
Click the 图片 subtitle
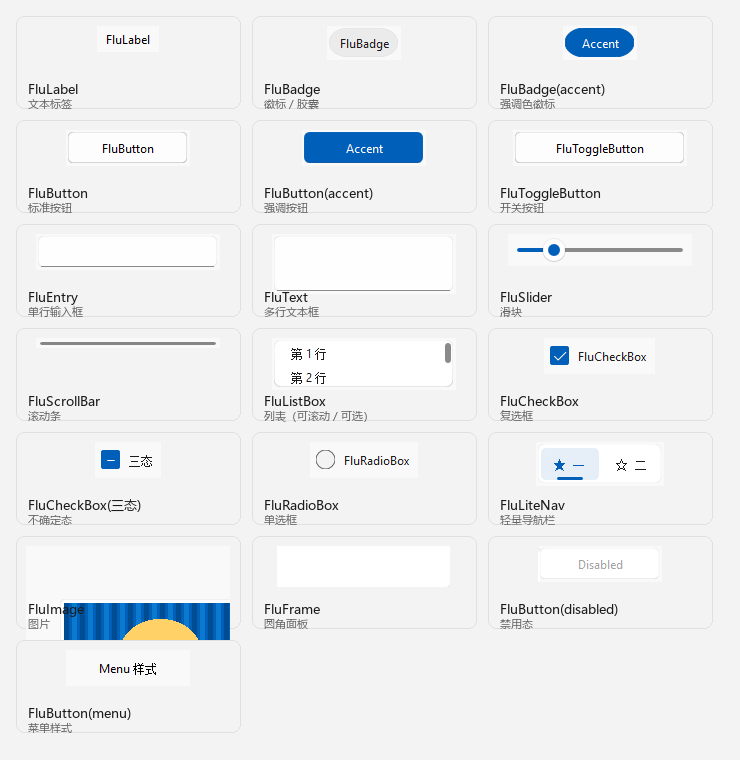pos(39,624)
